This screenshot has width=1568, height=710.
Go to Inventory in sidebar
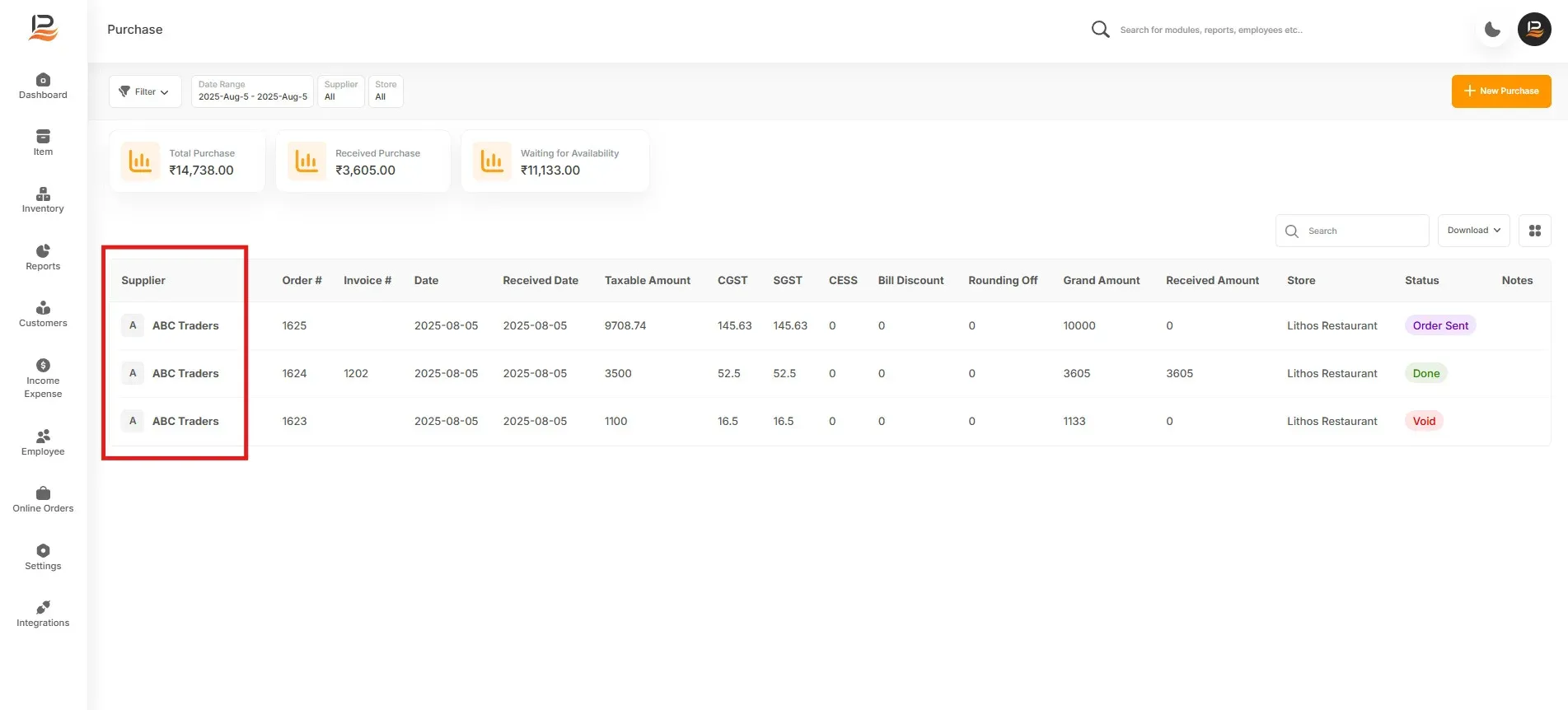point(43,200)
